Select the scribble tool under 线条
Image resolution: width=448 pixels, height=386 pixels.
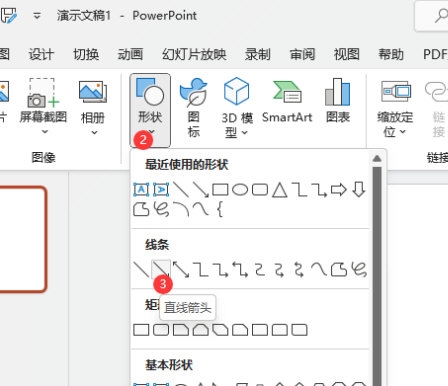coord(359,270)
